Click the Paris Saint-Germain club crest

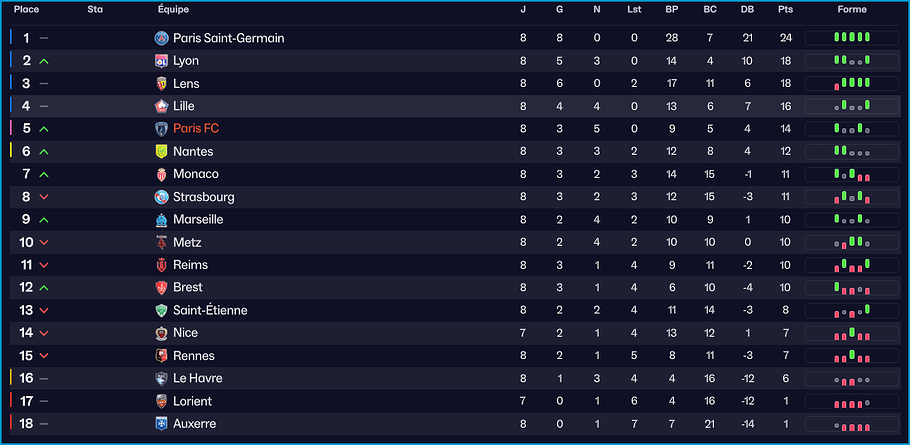click(x=162, y=38)
